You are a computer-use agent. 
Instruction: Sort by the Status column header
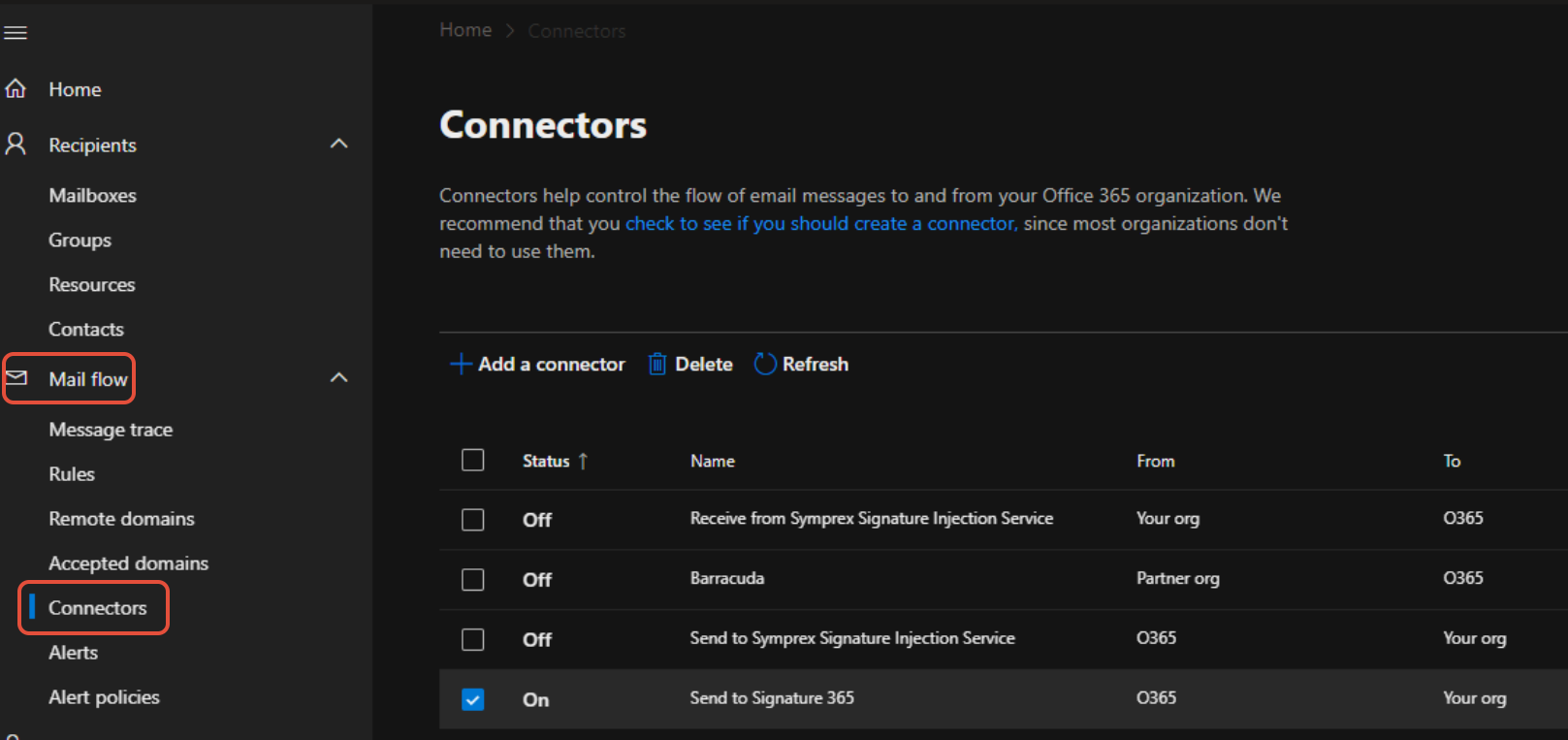[x=546, y=461]
